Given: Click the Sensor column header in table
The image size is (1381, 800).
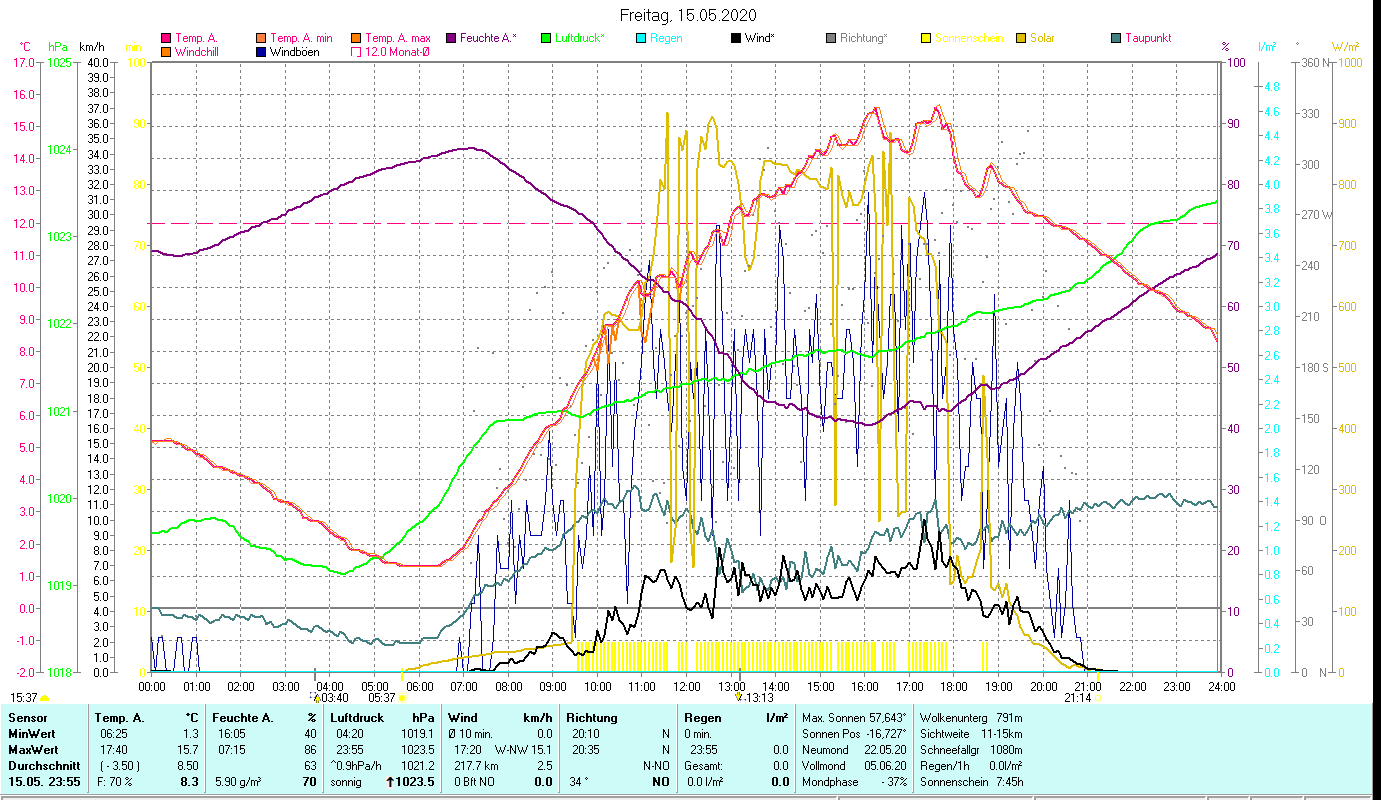Looking at the screenshot, I should (x=27, y=717).
